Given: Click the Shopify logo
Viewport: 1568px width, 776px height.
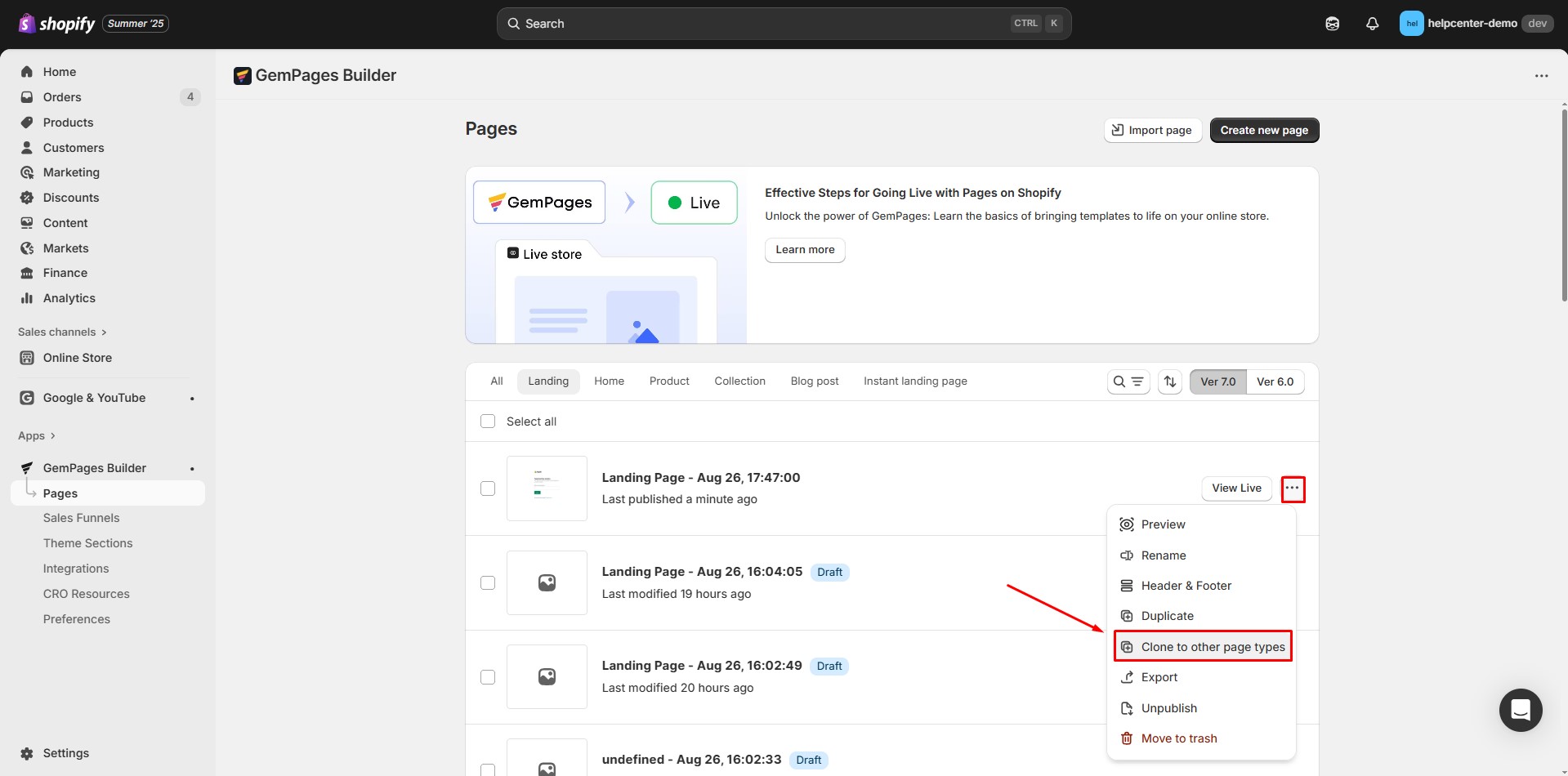Looking at the screenshot, I should click(x=56, y=24).
